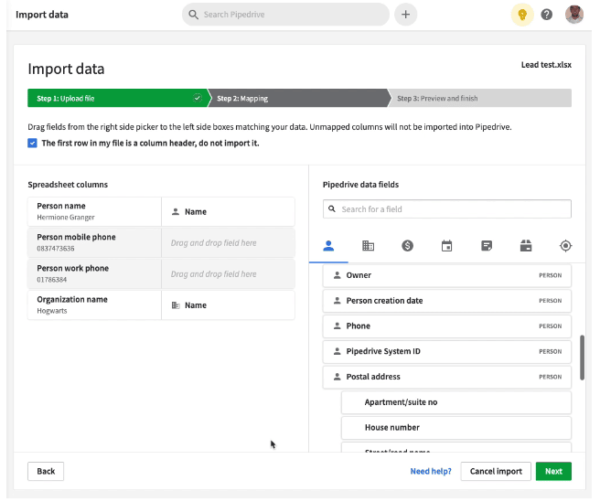
Task: Select the Product fields tab icon
Action: click(x=526, y=246)
